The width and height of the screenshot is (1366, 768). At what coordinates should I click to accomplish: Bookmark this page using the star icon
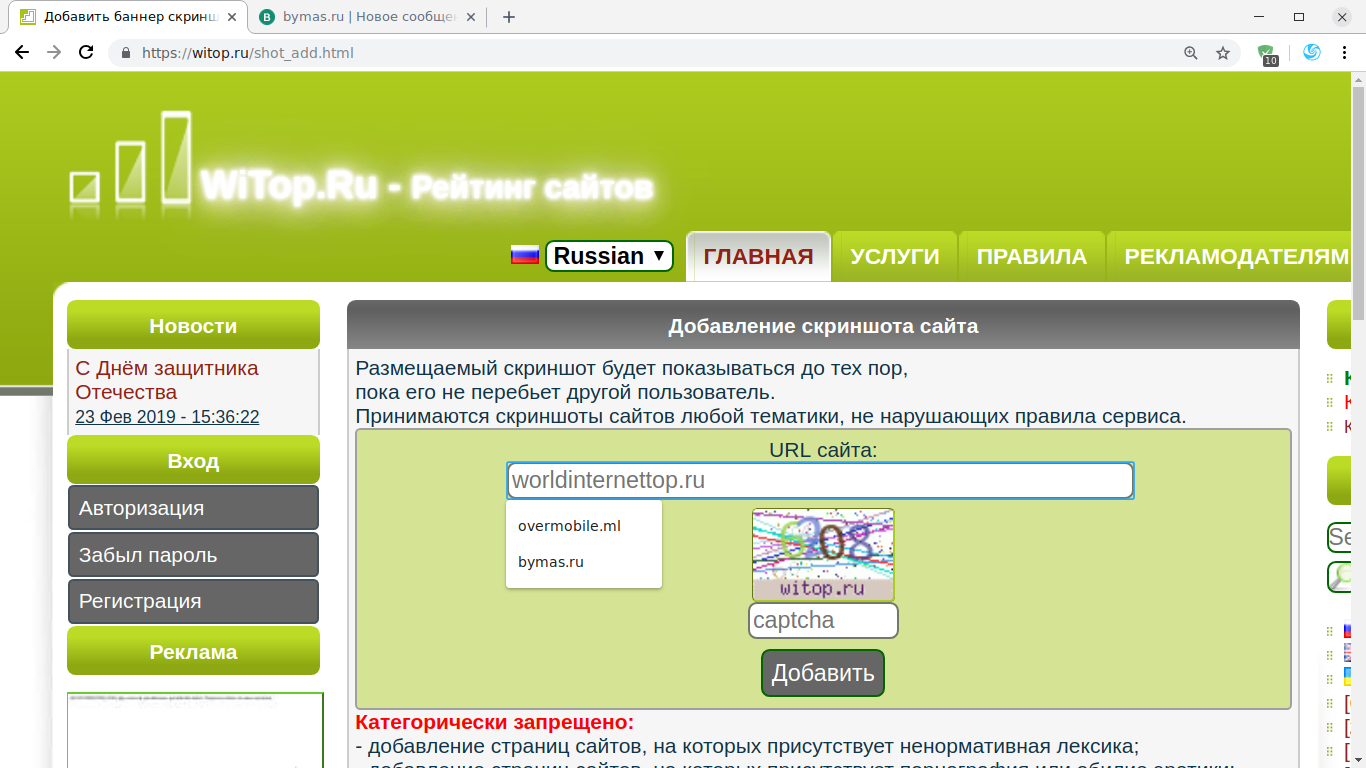[1222, 53]
